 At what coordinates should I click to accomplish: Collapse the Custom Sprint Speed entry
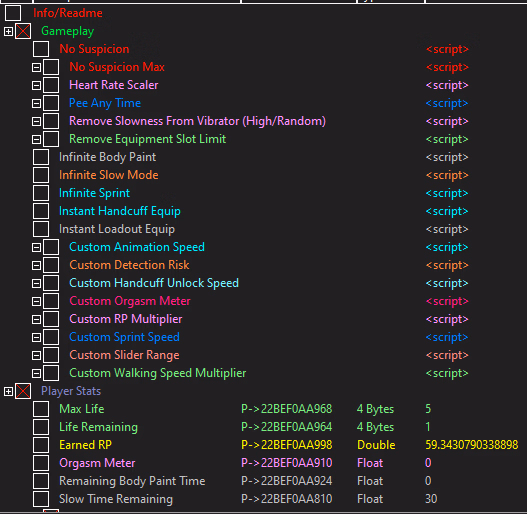(x=36, y=338)
